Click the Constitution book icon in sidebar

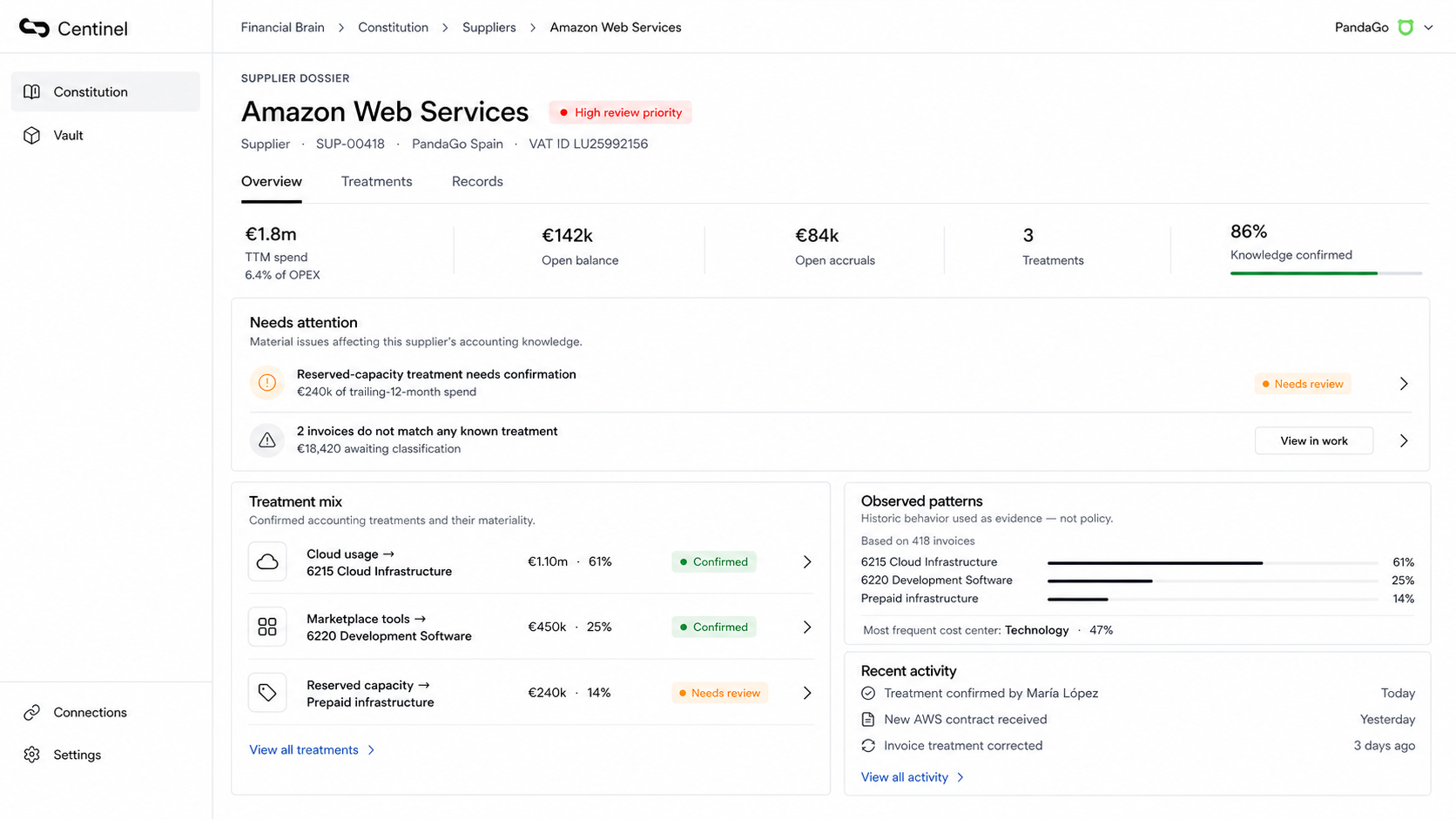[32, 91]
